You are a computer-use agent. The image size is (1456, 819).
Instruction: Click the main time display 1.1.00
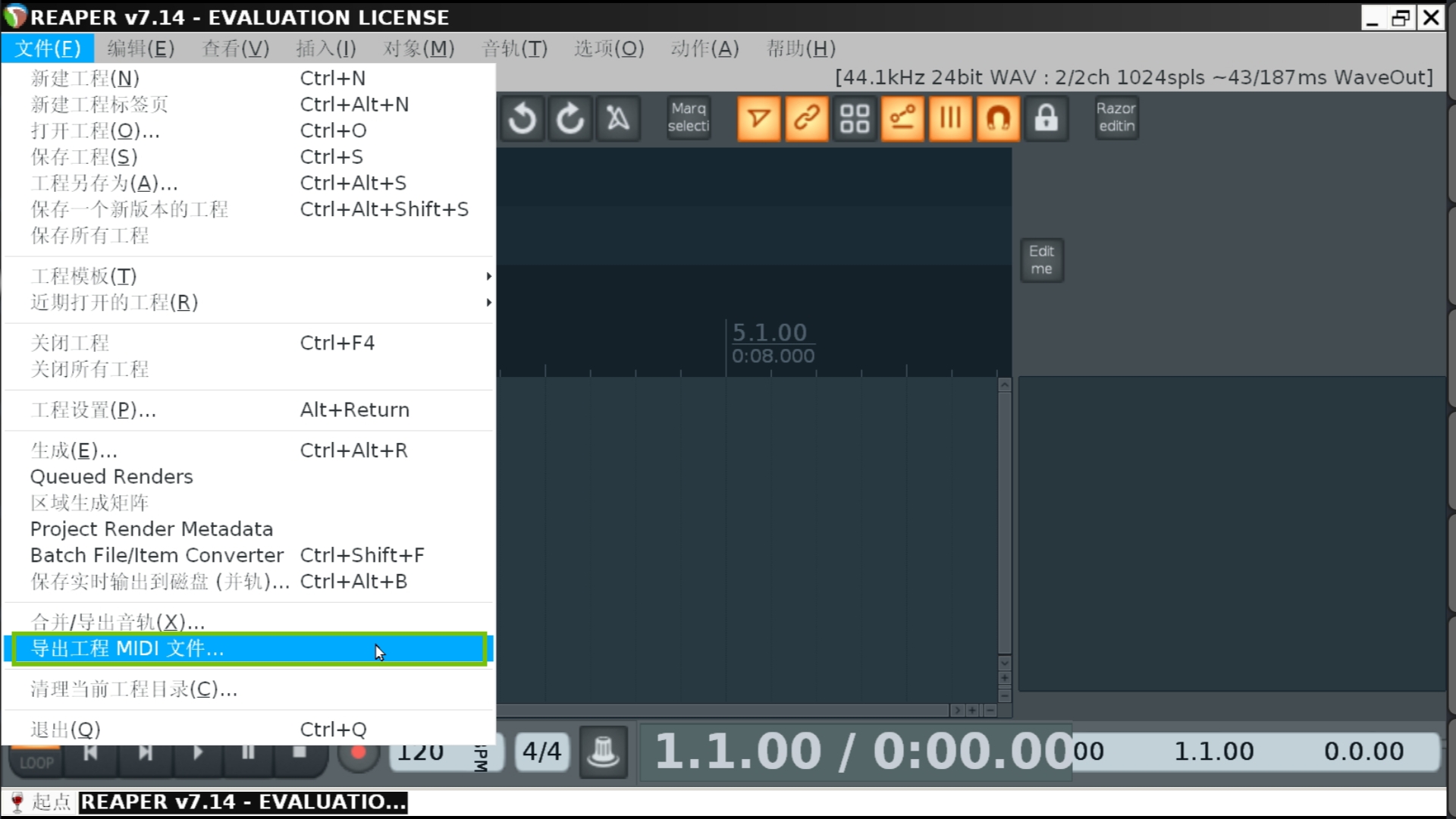pyautogui.click(x=863, y=751)
